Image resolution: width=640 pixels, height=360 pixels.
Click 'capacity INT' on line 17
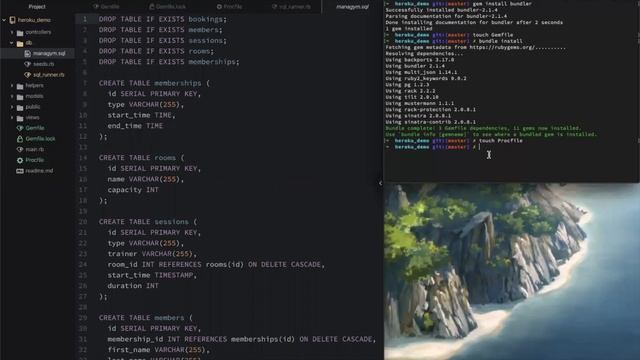coord(133,190)
